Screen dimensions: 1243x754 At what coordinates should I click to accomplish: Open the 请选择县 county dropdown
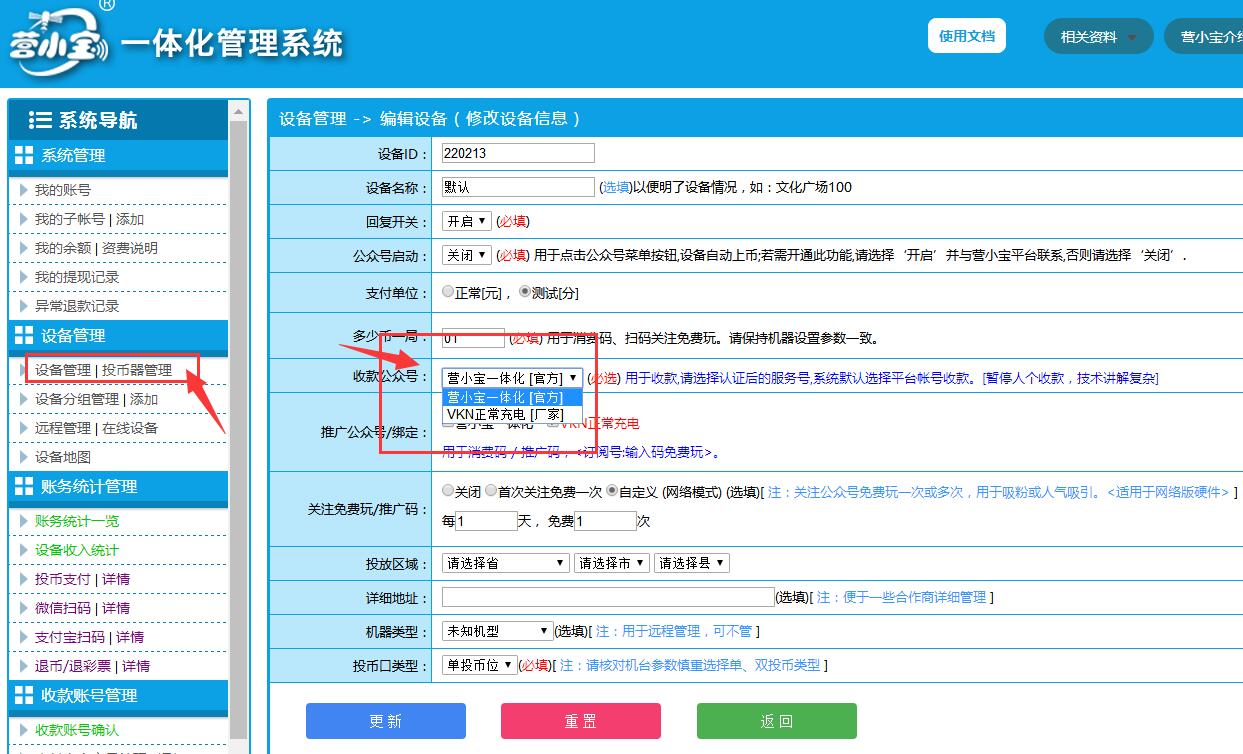692,563
